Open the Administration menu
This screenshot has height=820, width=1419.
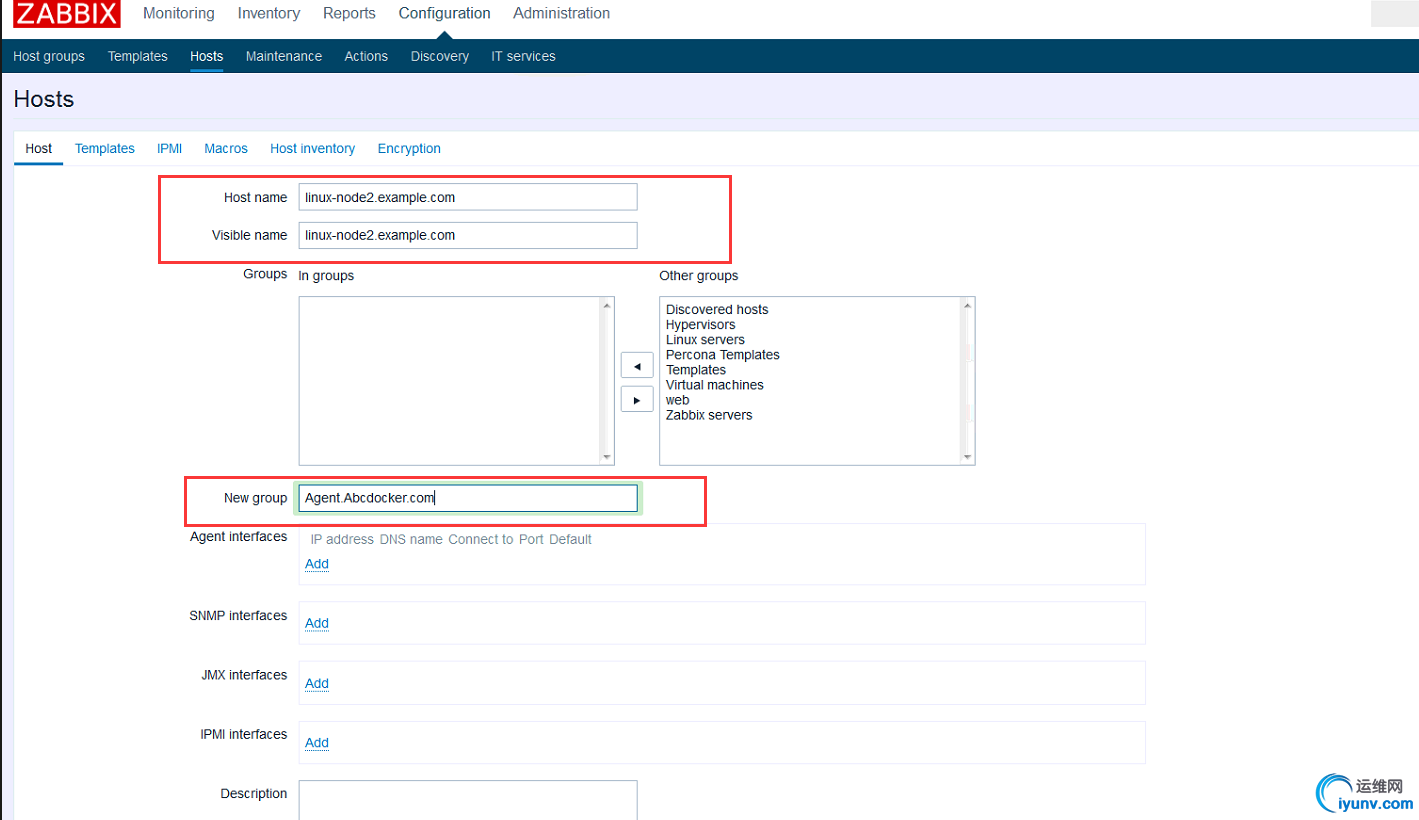click(x=562, y=13)
